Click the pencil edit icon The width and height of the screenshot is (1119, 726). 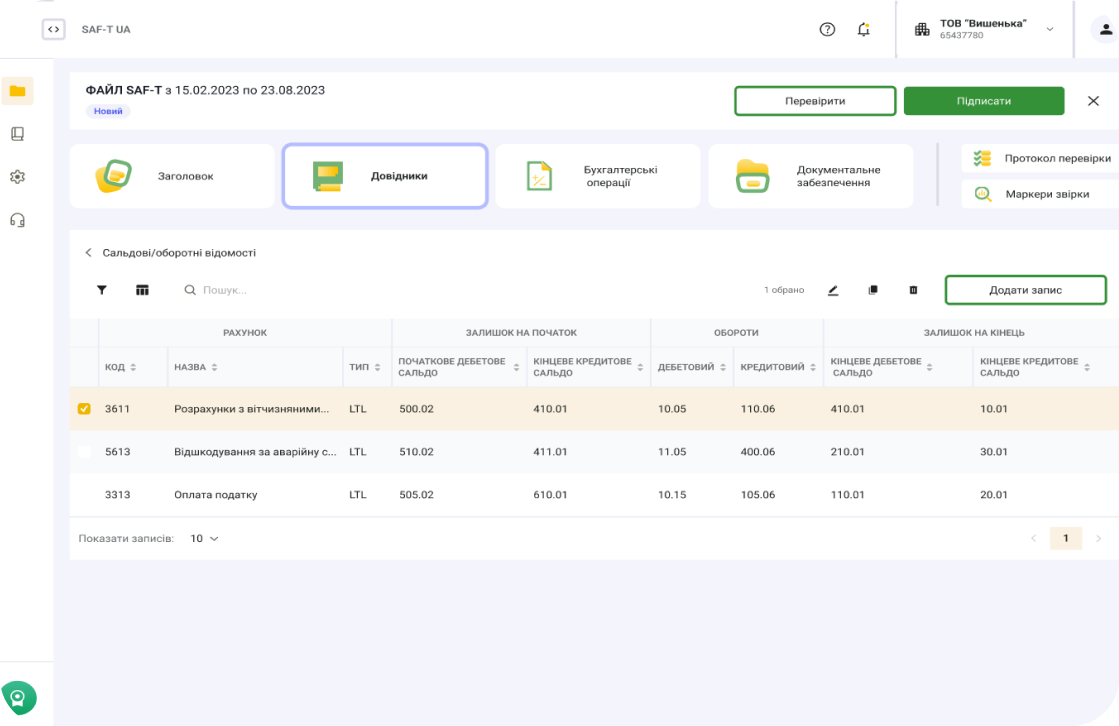[833, 290]
